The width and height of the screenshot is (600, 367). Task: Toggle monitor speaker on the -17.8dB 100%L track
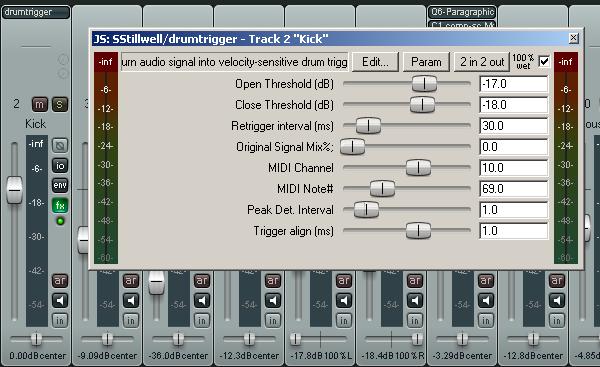pyautogui.click(x=344, y=301)
